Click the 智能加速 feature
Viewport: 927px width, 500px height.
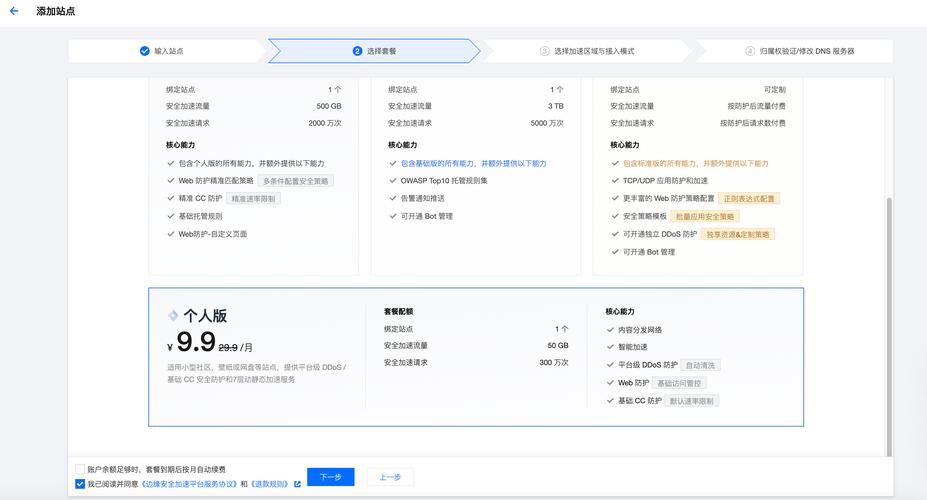[633, 347]
